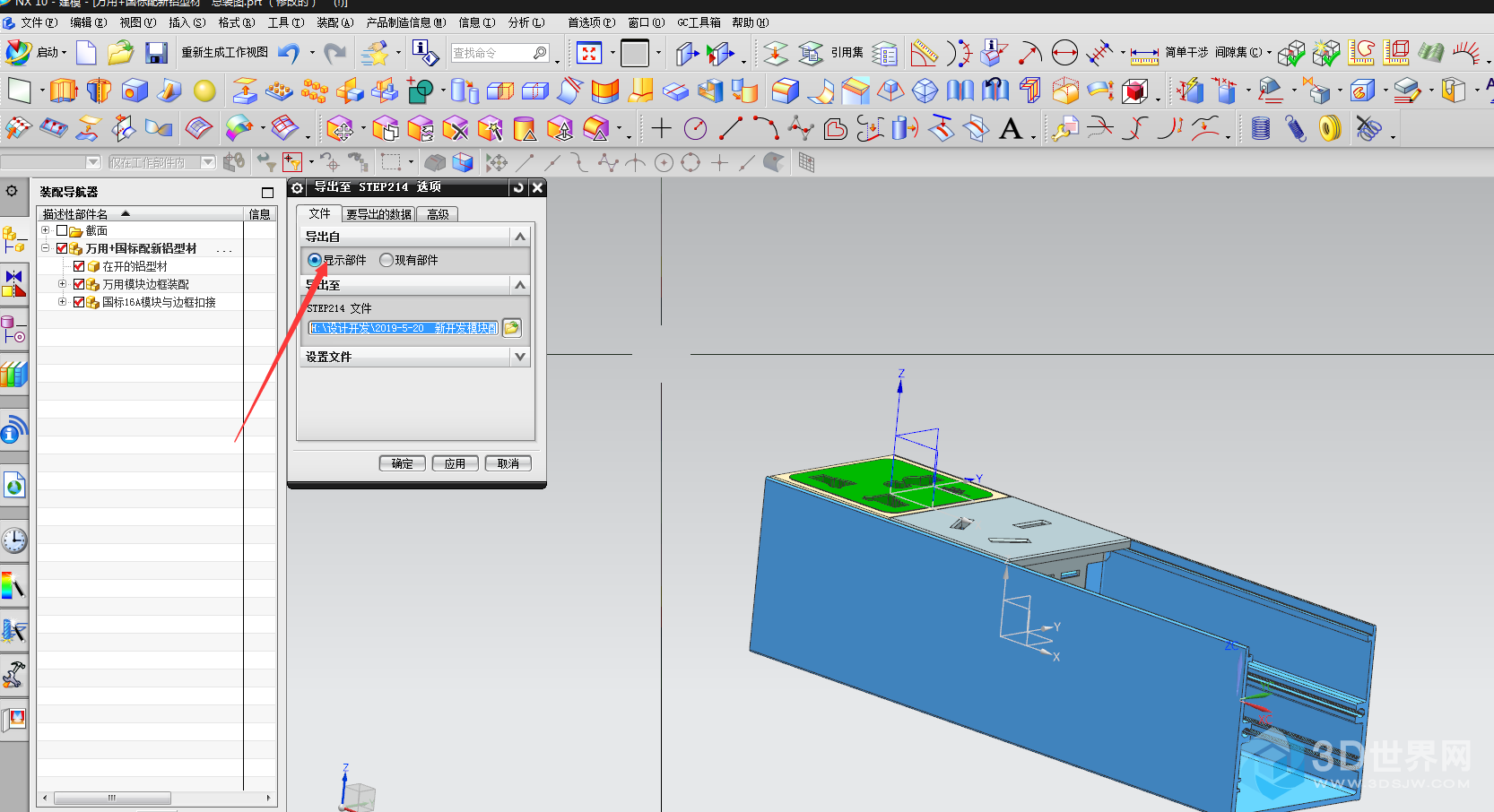Save with the floppy disk icon
This screenshot has width=1494, height=812.
[156, 53]
